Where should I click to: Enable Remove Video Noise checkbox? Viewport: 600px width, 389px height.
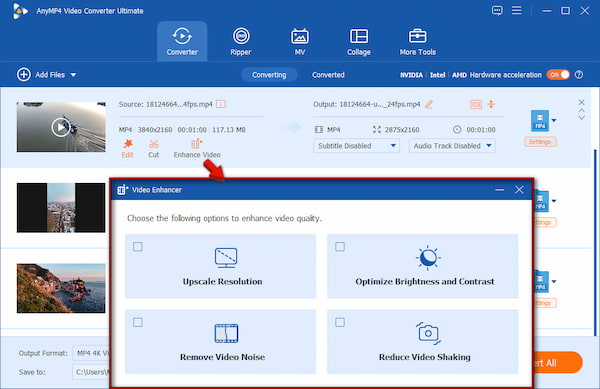pyautogui.click(x=138, y=322)
